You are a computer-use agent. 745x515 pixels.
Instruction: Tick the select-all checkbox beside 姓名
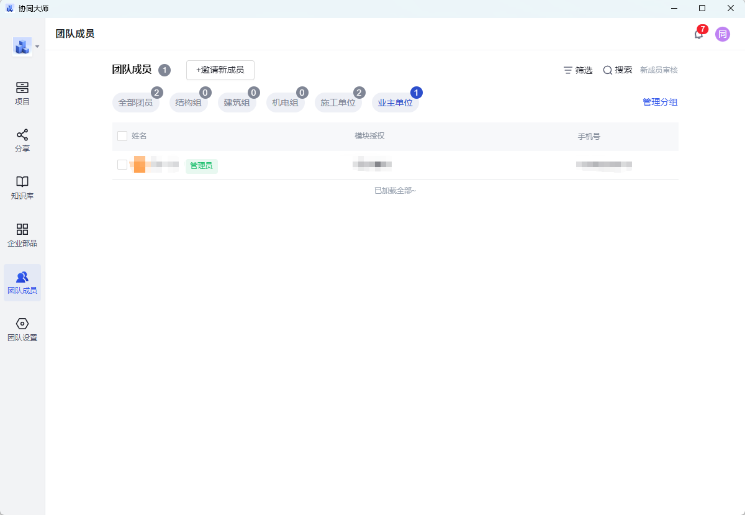tap(122, 136)
